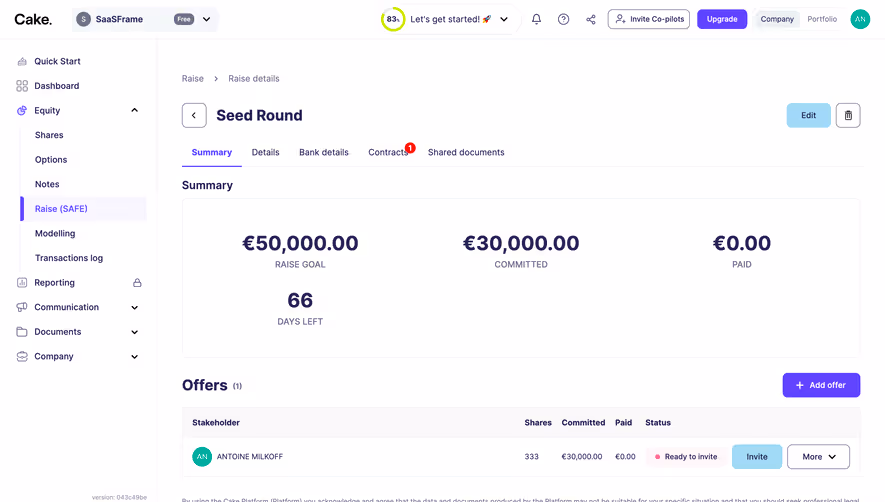Image resolution: width=885 pixels, height=502 pixels.
Task: Open the More dropdown for Antoine Milkoff
Action: [x=818, y=457]
